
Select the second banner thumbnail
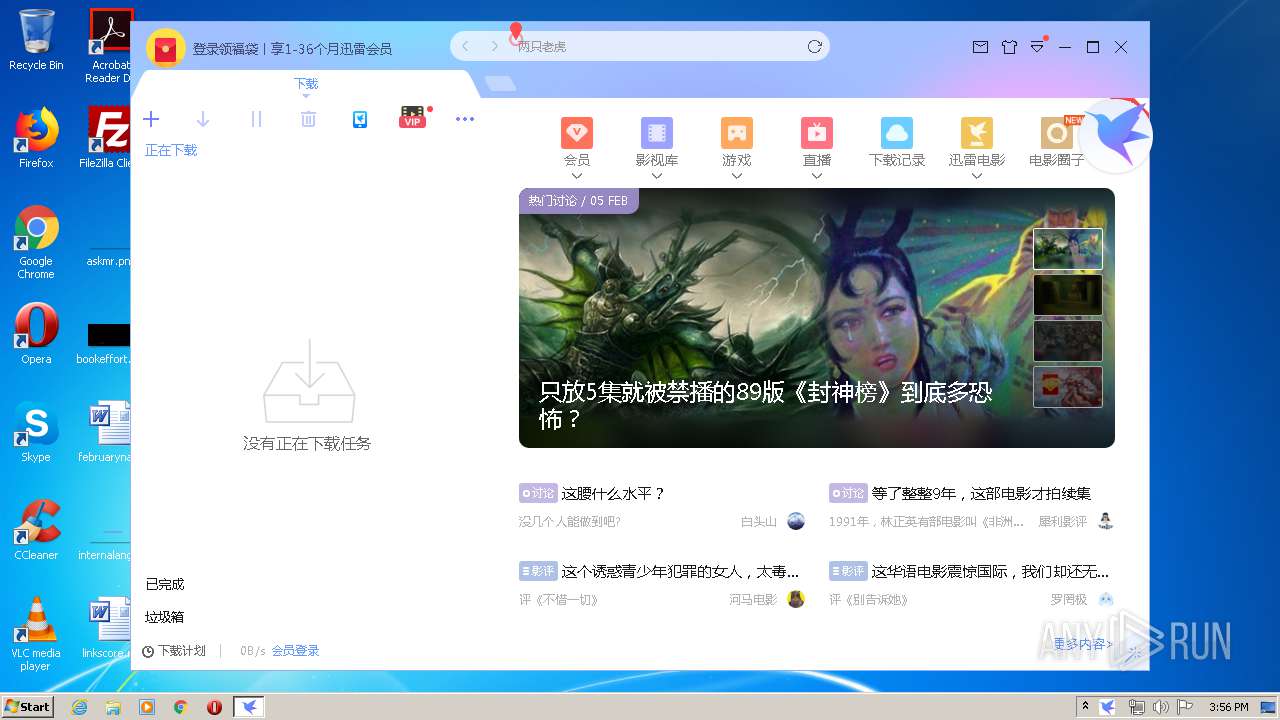(1068, 295)
